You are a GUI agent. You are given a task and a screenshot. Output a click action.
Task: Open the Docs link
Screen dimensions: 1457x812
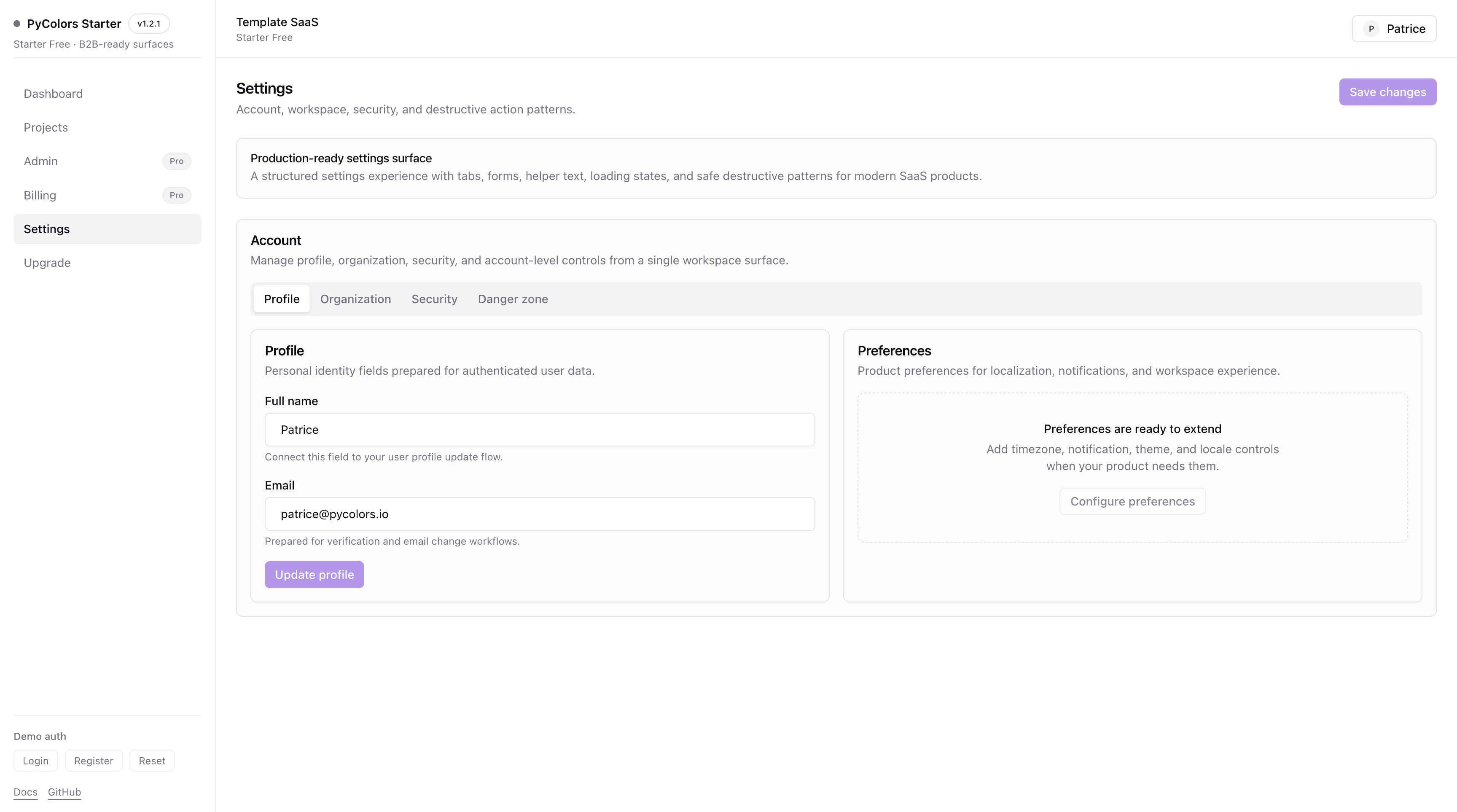(x=25, y=792)
